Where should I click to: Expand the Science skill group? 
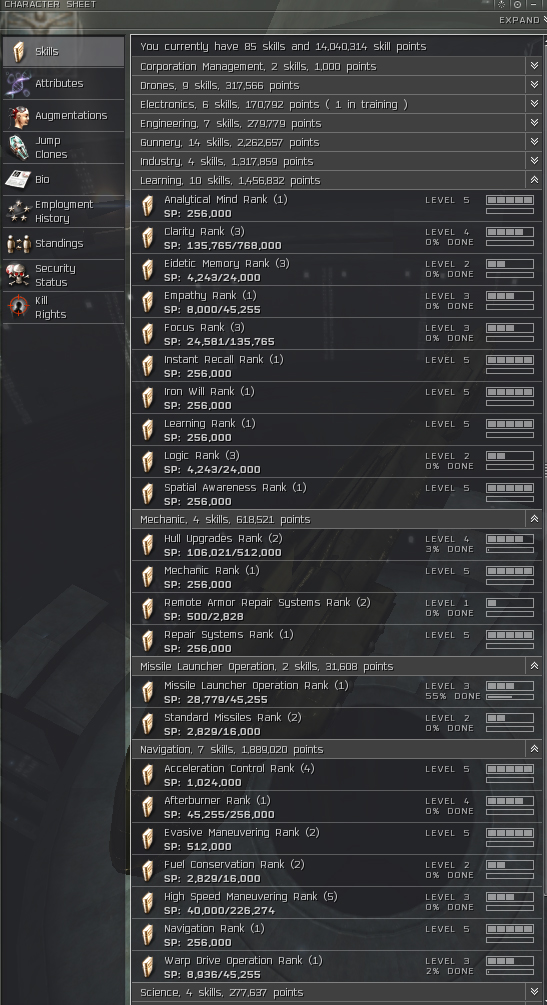coord(534,992)
